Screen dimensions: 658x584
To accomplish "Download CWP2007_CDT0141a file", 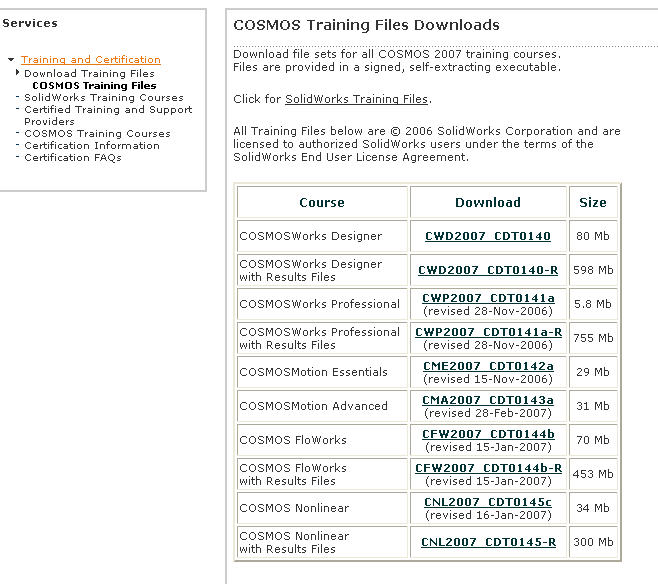I will coord(488,298).
